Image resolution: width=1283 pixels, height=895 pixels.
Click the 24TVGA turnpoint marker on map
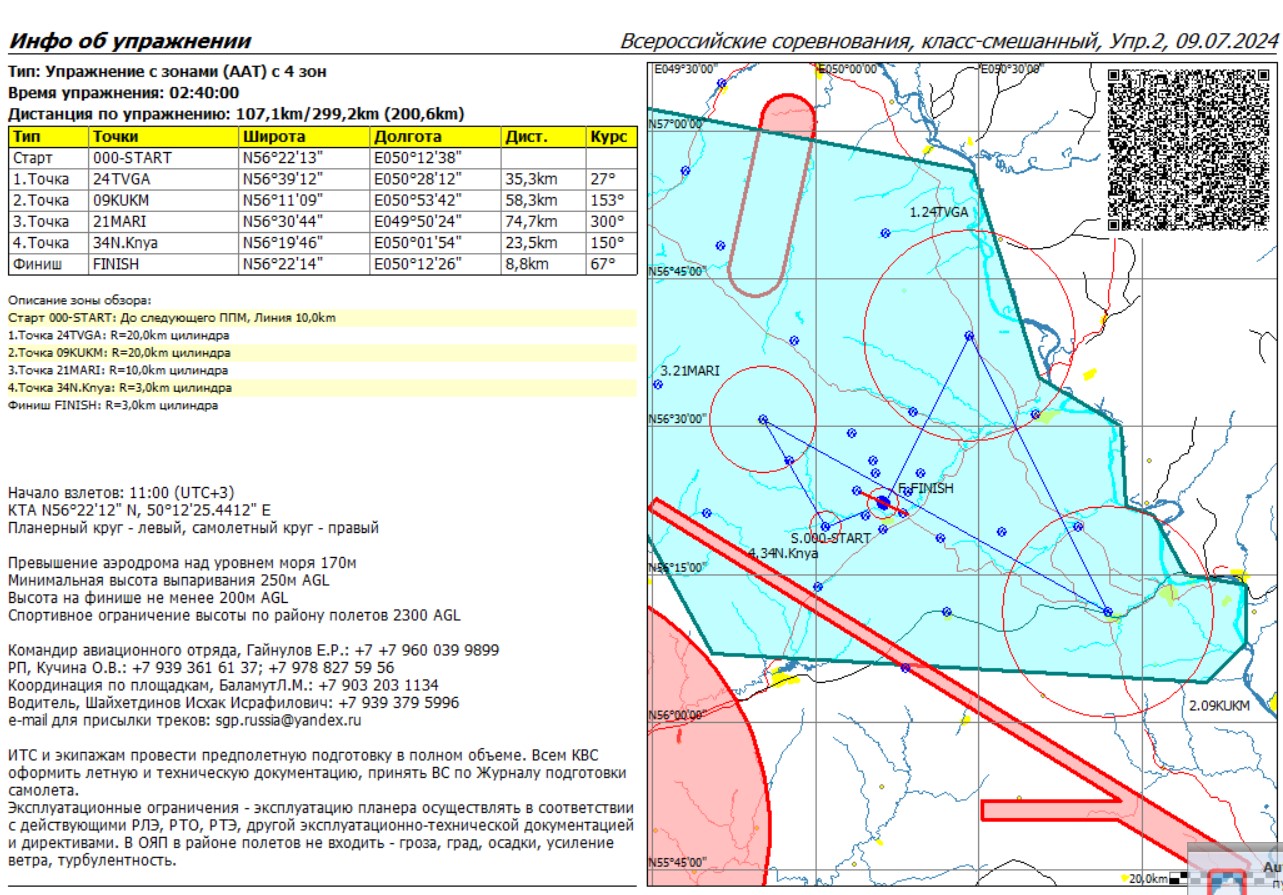pos(968,336)
